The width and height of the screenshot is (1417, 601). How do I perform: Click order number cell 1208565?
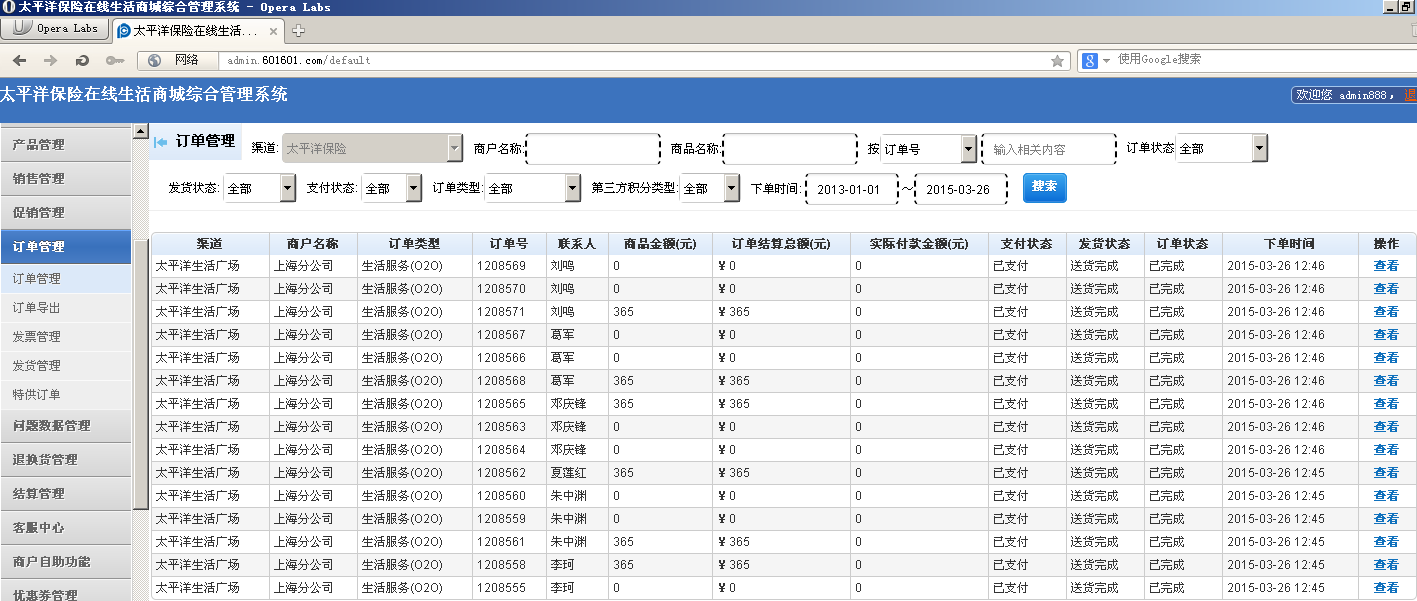point(509,404)
